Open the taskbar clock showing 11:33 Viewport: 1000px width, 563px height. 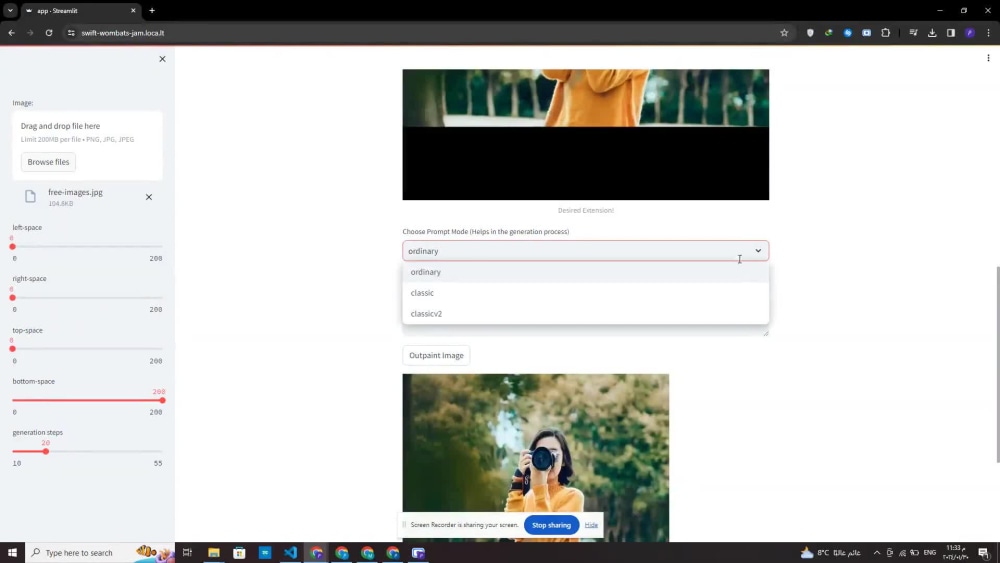(x=955, y=552)
